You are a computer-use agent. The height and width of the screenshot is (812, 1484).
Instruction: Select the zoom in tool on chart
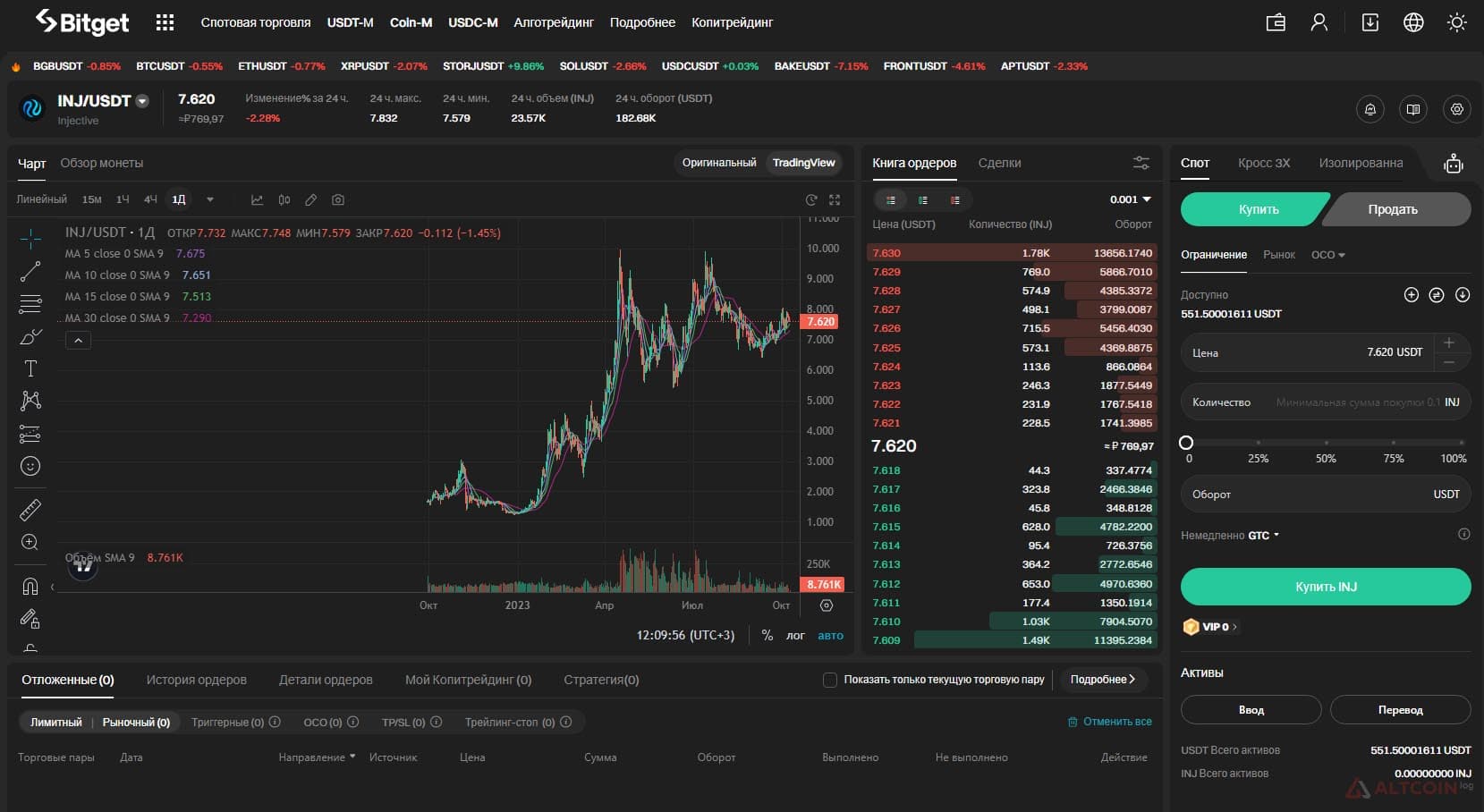(x=30, y=542)
